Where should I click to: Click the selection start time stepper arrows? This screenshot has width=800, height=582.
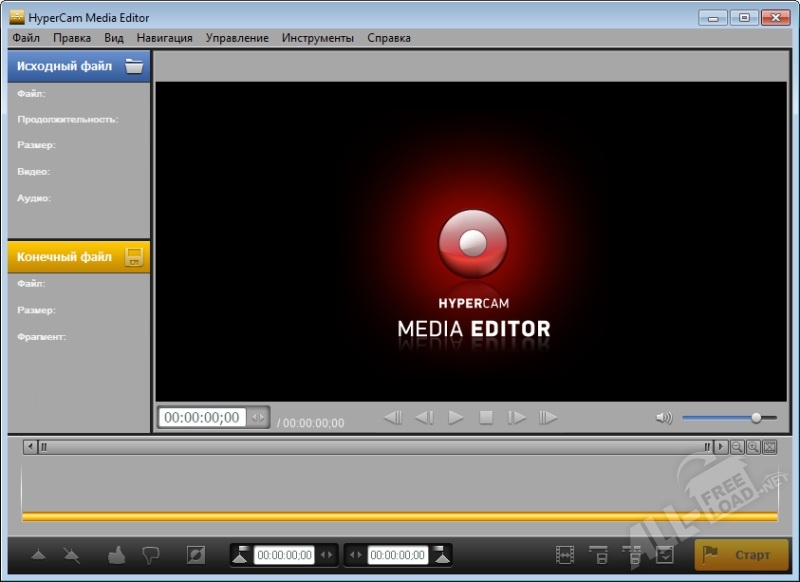(x=326, y=555)
